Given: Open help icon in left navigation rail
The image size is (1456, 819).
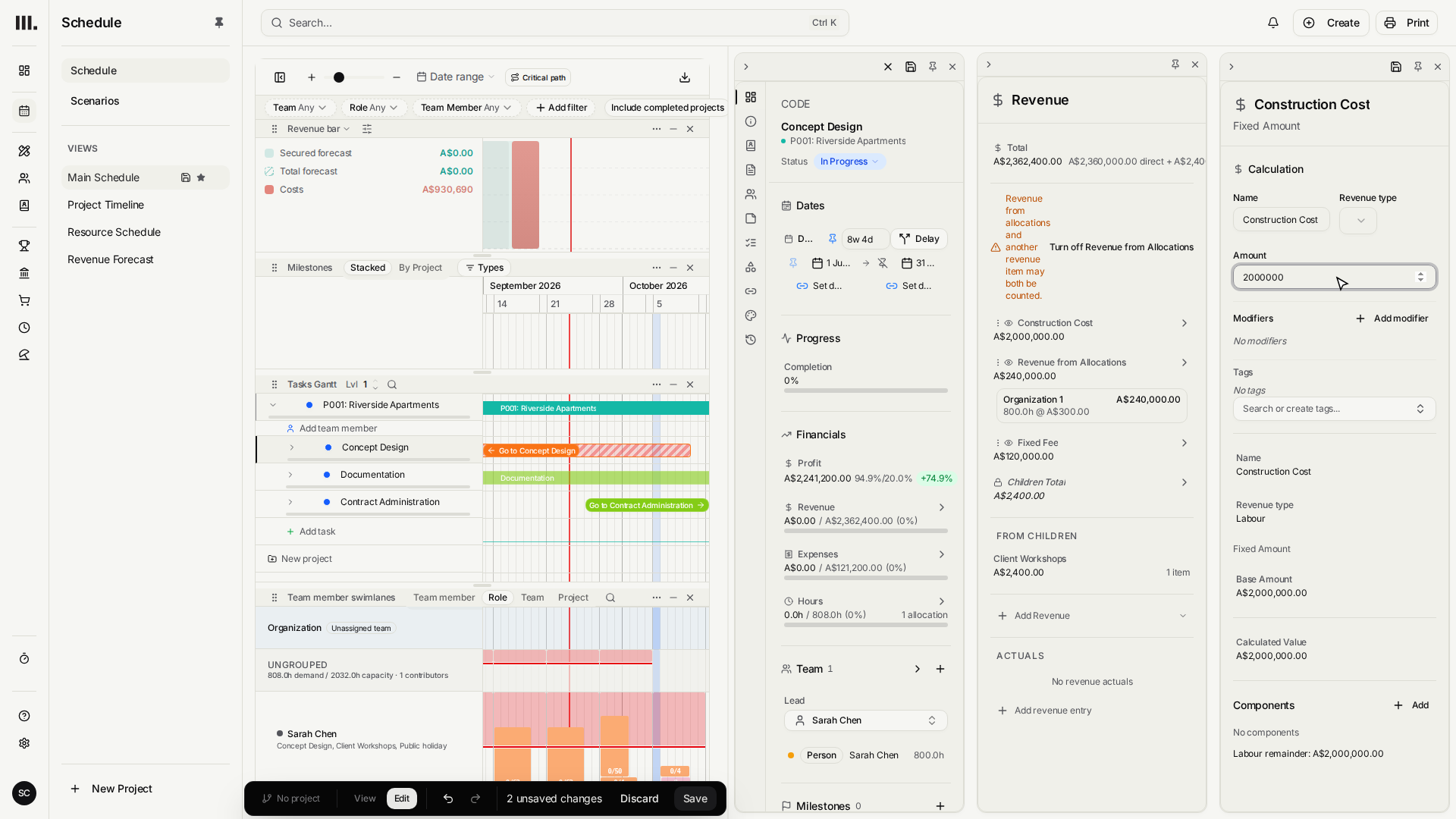Looking at the screenshot, I should click(24, 716).
